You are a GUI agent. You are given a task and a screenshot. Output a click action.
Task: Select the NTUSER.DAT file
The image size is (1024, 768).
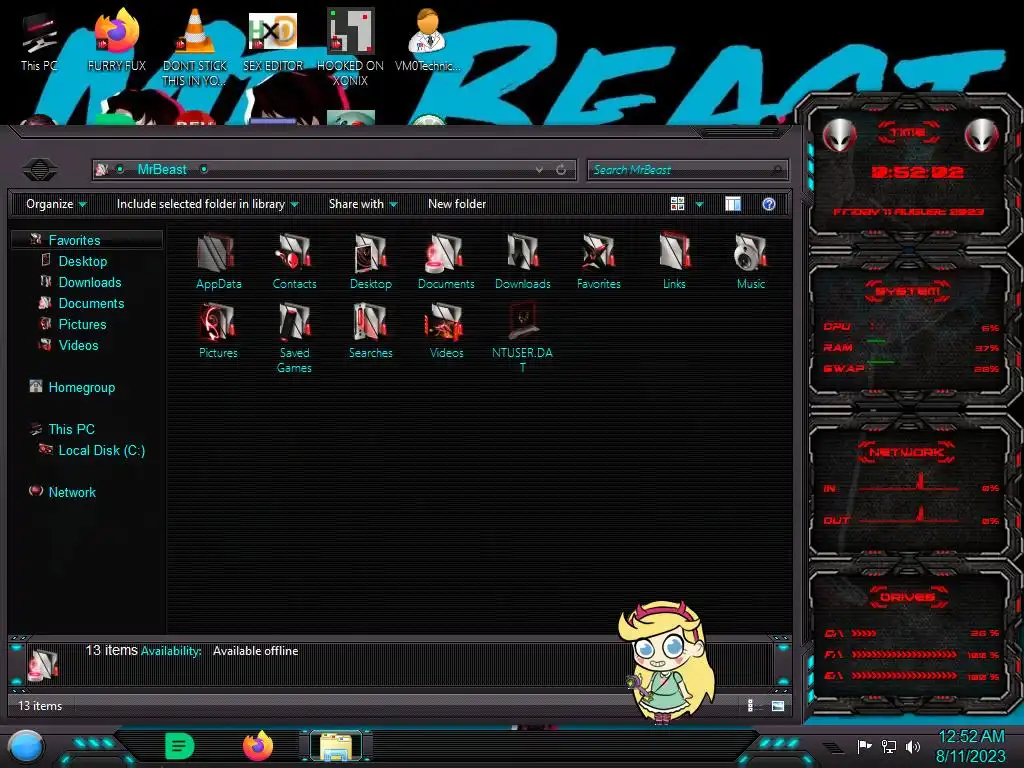pyautogui.click(x=522, y=338)
